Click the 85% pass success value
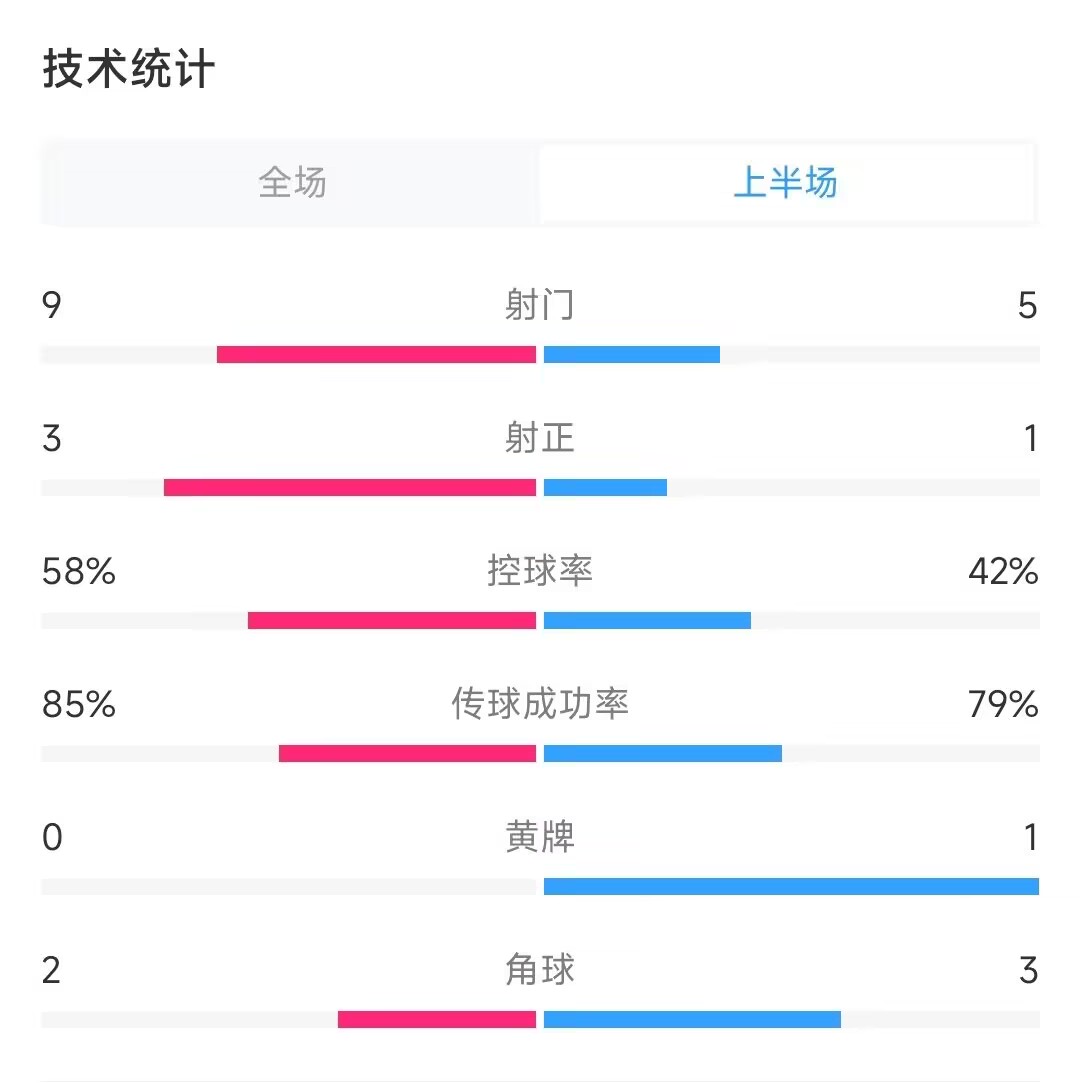This screenshot has width=1080, height=1083. (x=79, y=705)
